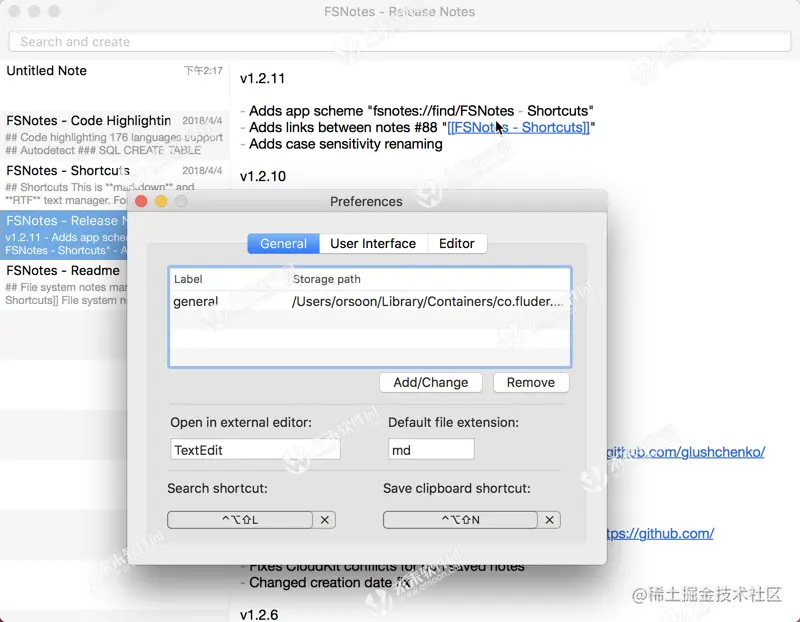This screenshot has height=622, width=800.
Task: Clear the Search shortcut with its X button
Action: (x=324, y=520)
